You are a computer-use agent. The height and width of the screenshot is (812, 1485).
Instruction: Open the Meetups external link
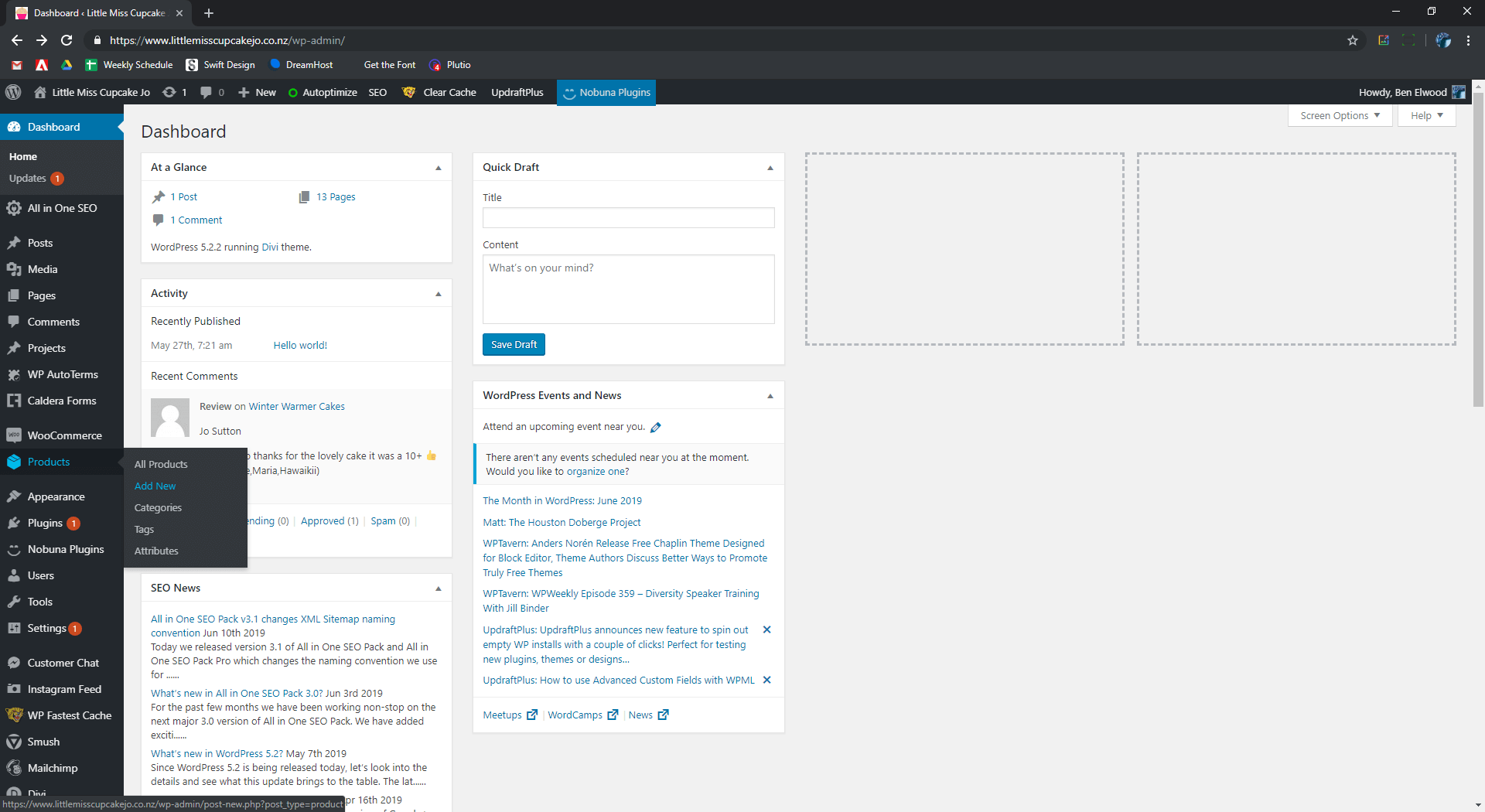510,715
